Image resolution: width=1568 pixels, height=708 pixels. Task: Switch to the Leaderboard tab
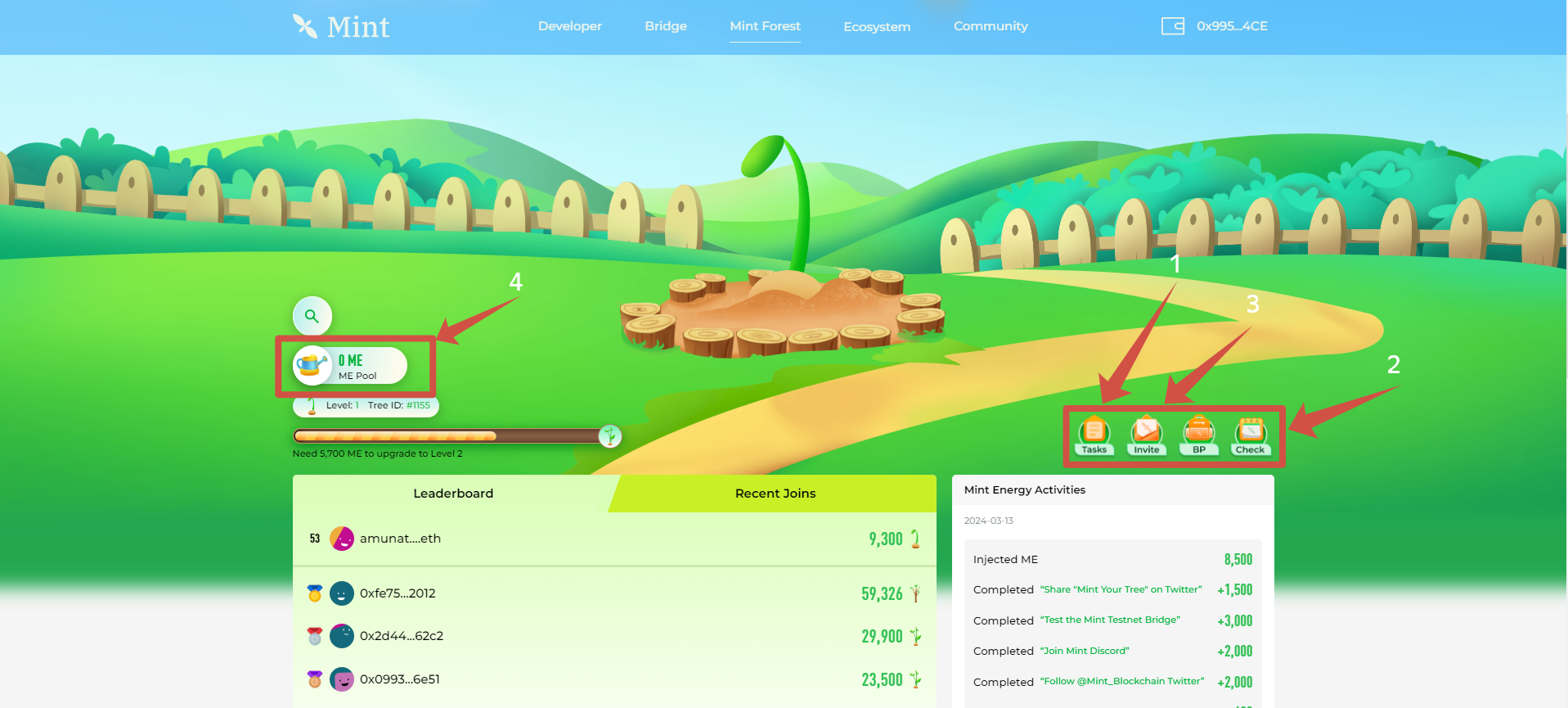coord(453,494)
